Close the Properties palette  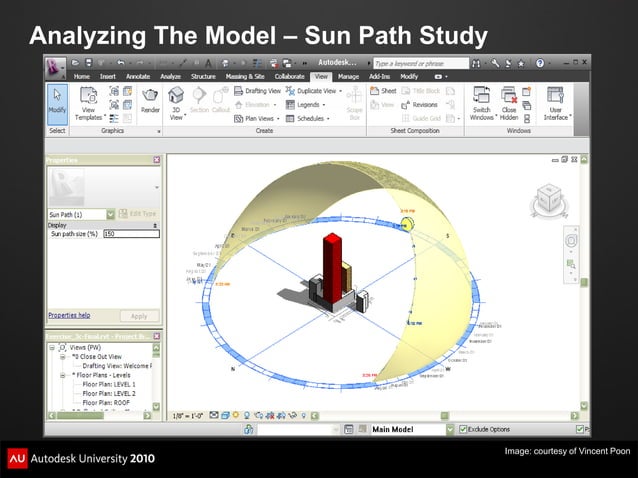tap(157, 160)
